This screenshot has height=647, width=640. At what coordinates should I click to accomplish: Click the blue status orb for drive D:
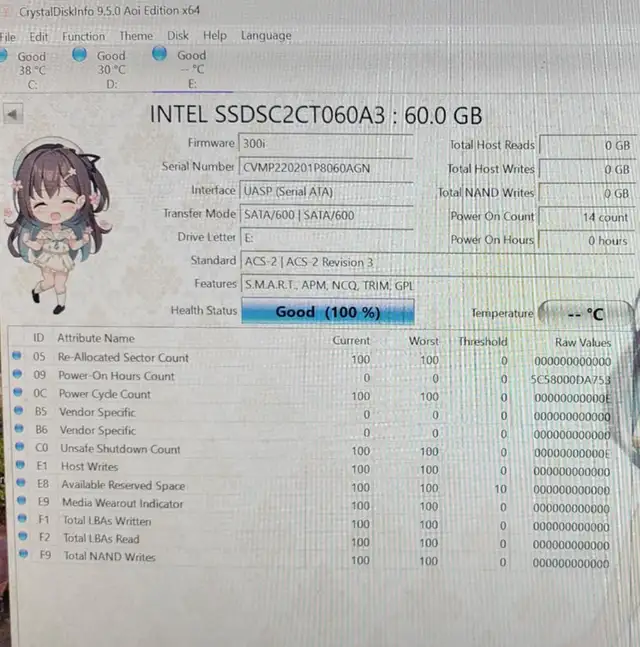coord(79,54)
